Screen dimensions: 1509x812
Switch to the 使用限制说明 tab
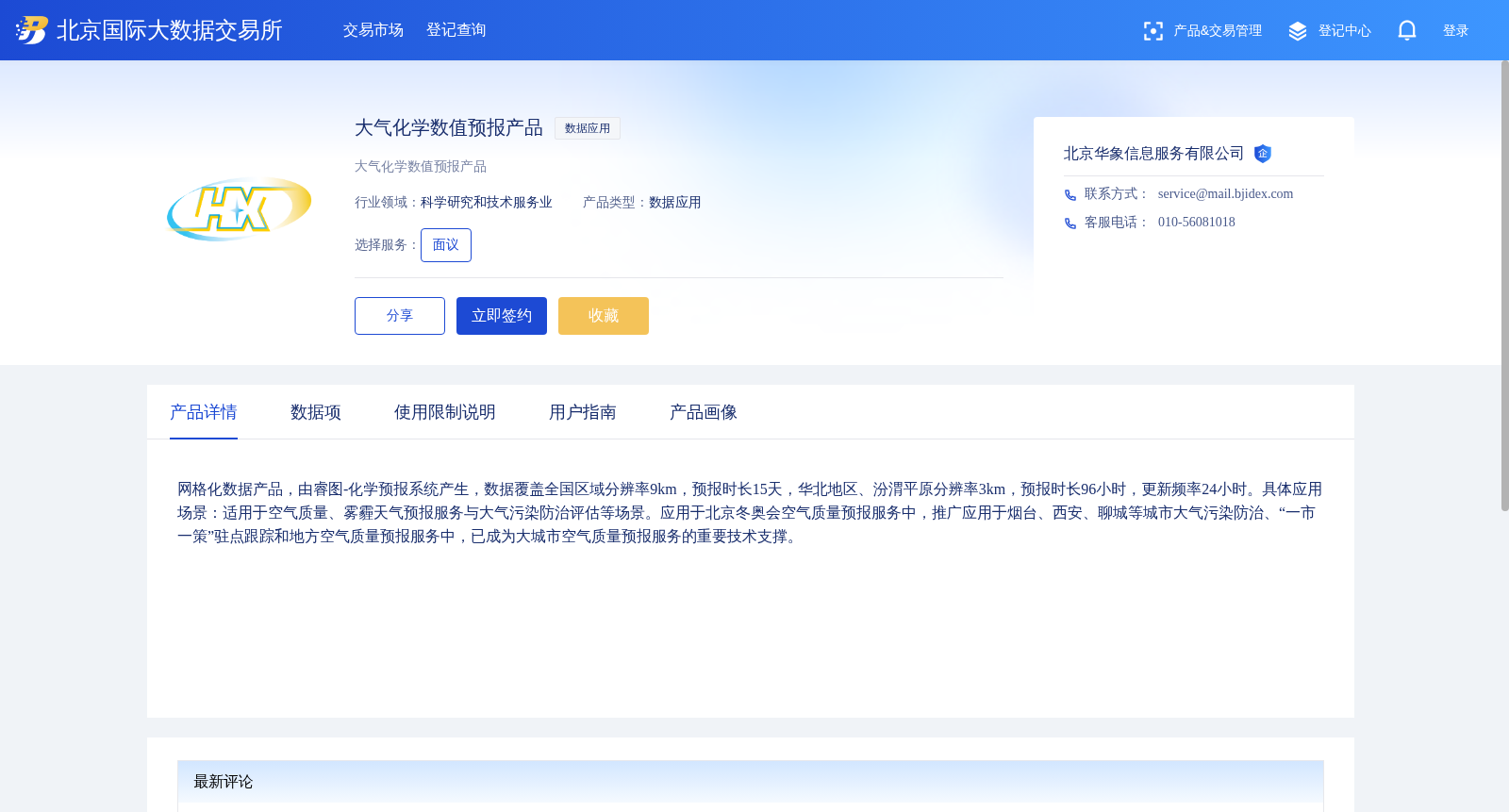click(445, 412)
